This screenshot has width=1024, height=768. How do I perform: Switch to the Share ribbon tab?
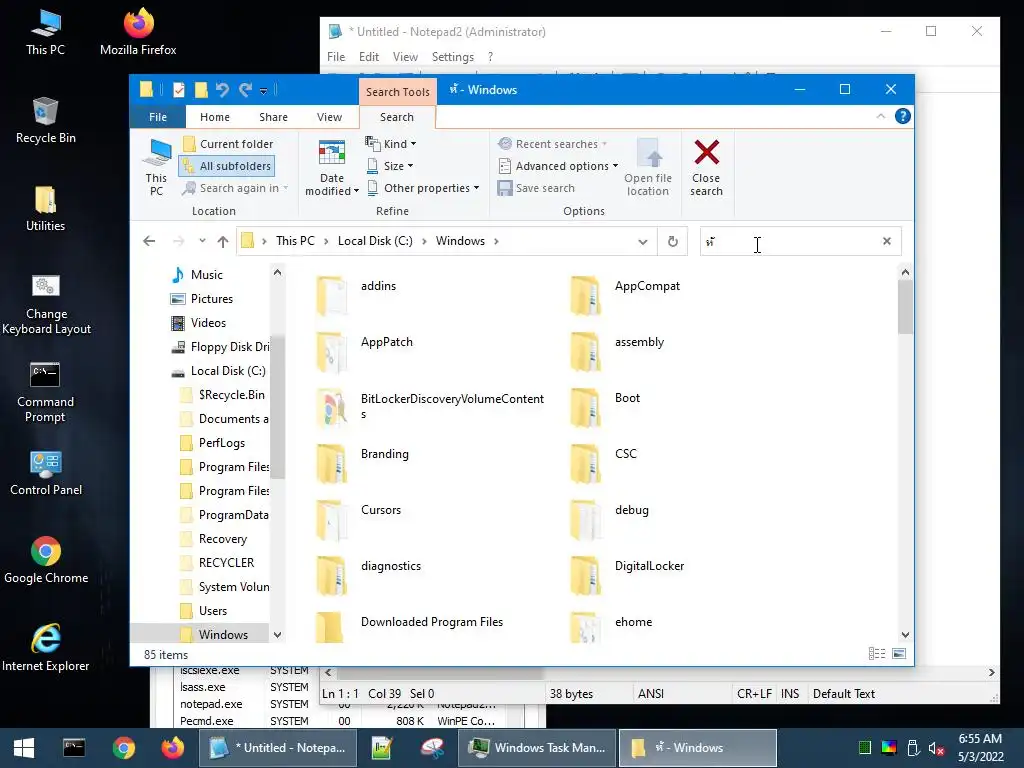click(x=273, y=117)
